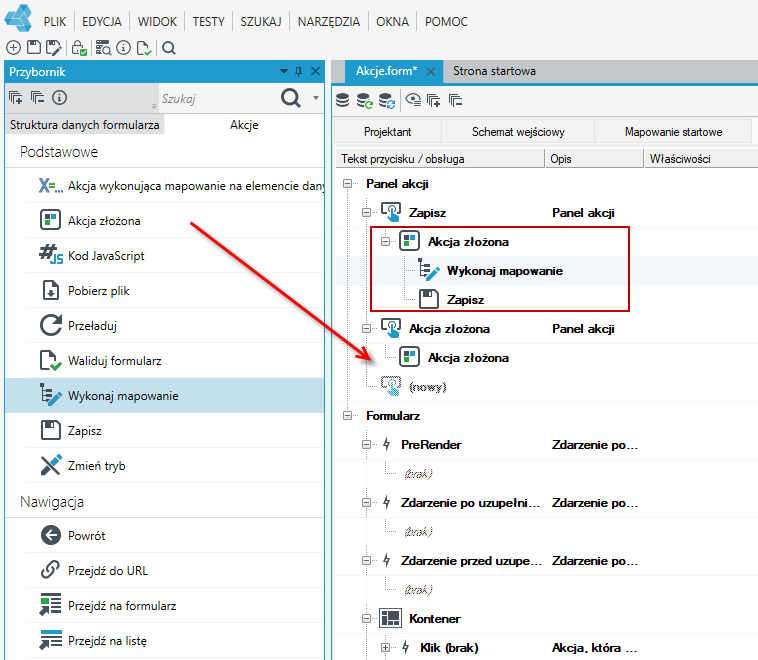758x660 pixels.
Task: Select the (nowy) button placeholder in the tree
Action: [x=427, y=387]
